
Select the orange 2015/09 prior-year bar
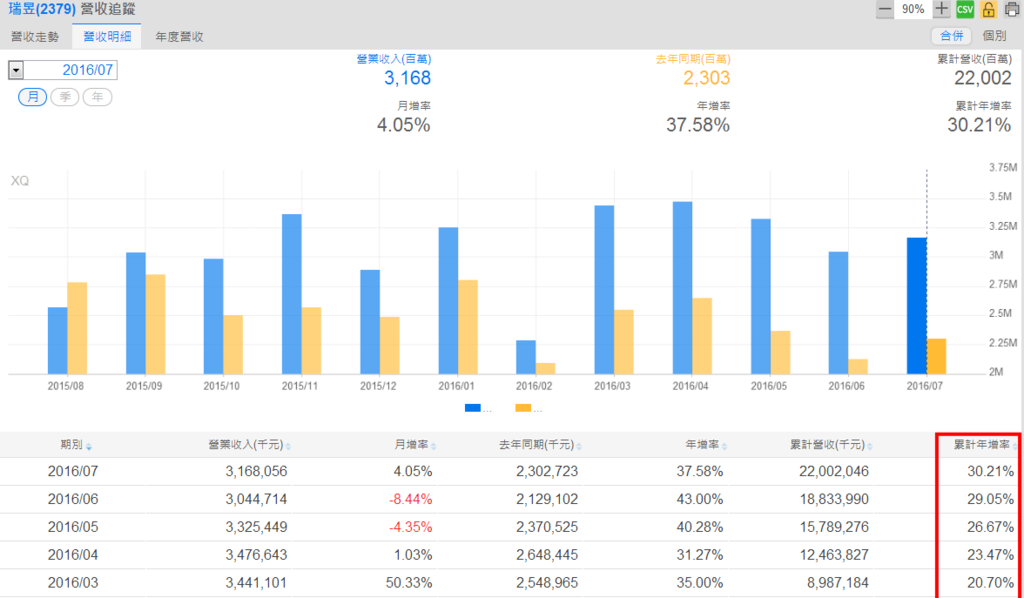click(x=155, y=324)
